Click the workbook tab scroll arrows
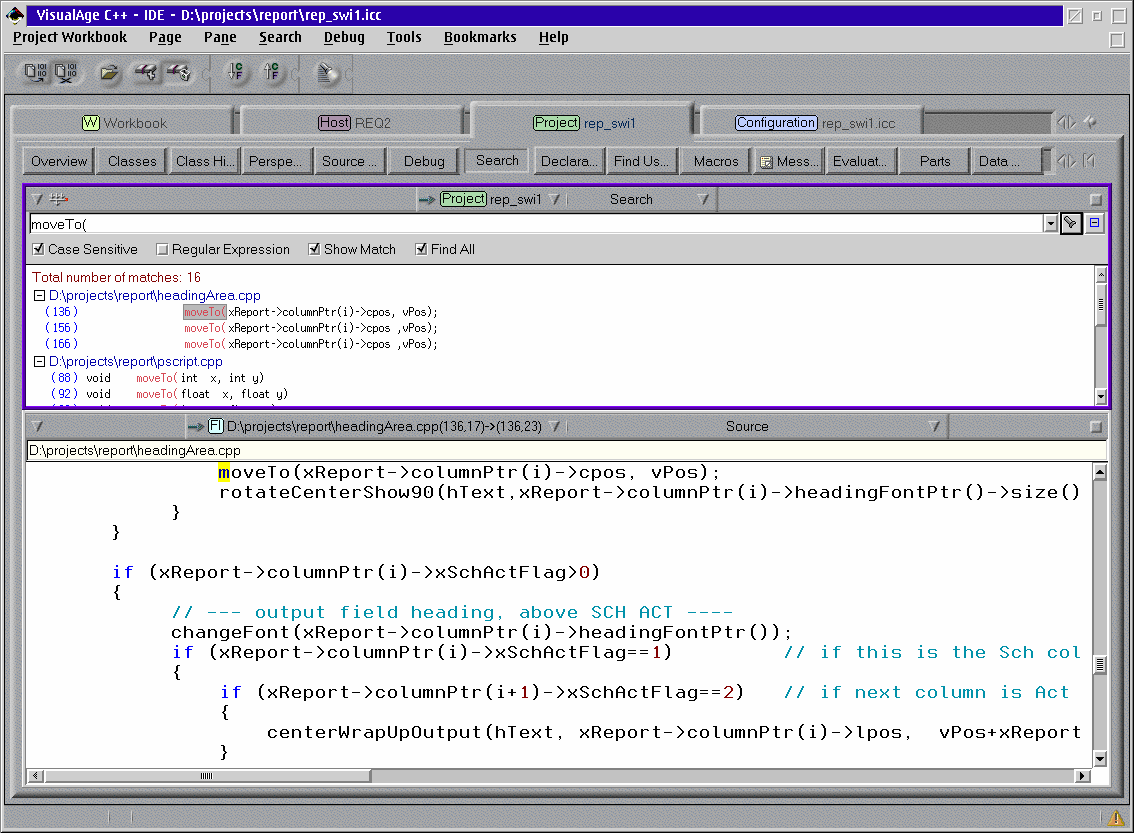The height and width of the screenshot is (833, 1134). tap(1067, 123)
